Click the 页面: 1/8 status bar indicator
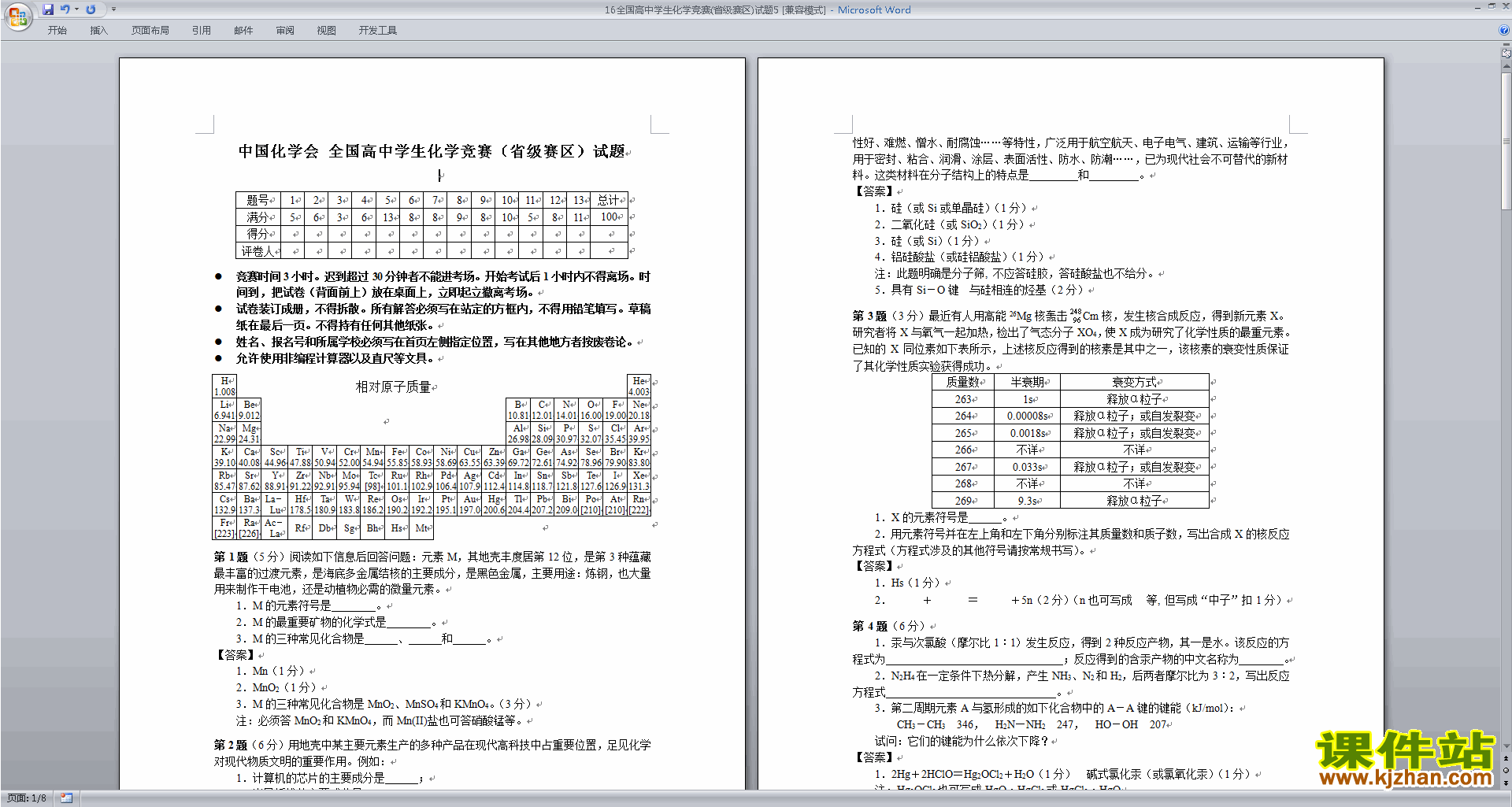 click(x=27, y=798)
